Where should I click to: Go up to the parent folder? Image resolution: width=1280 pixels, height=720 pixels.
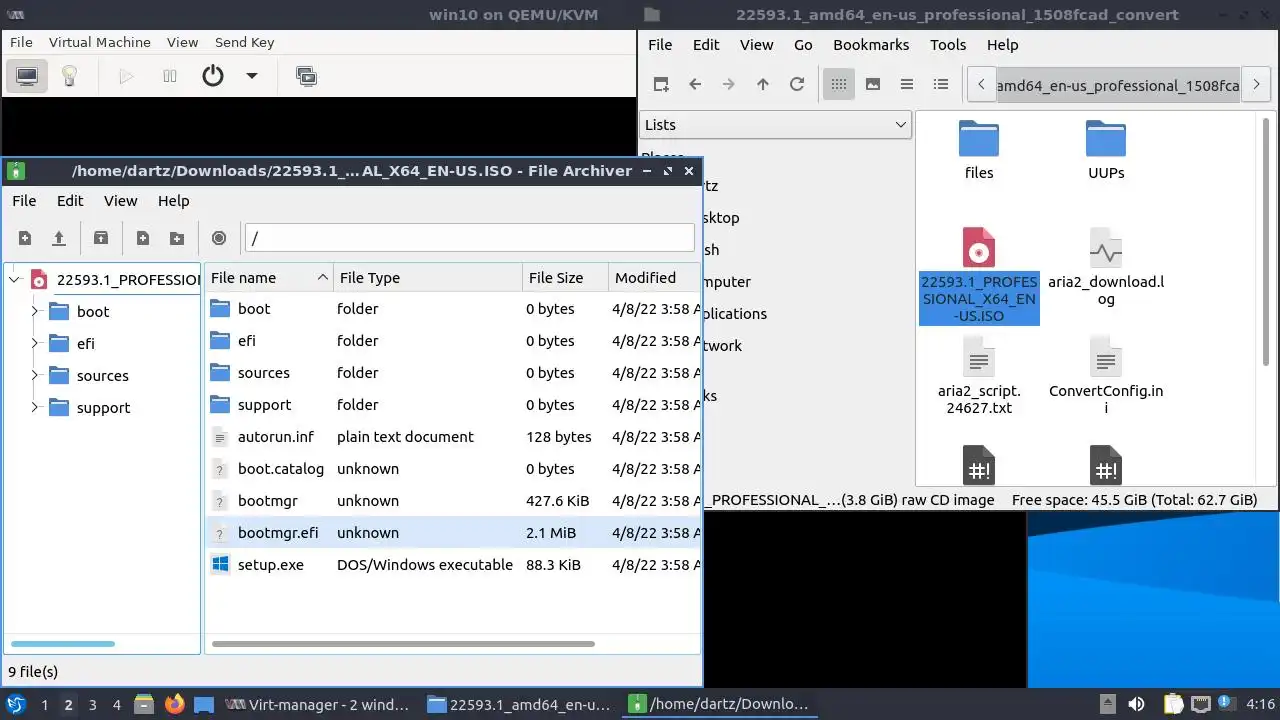click(x=763, y=84)
